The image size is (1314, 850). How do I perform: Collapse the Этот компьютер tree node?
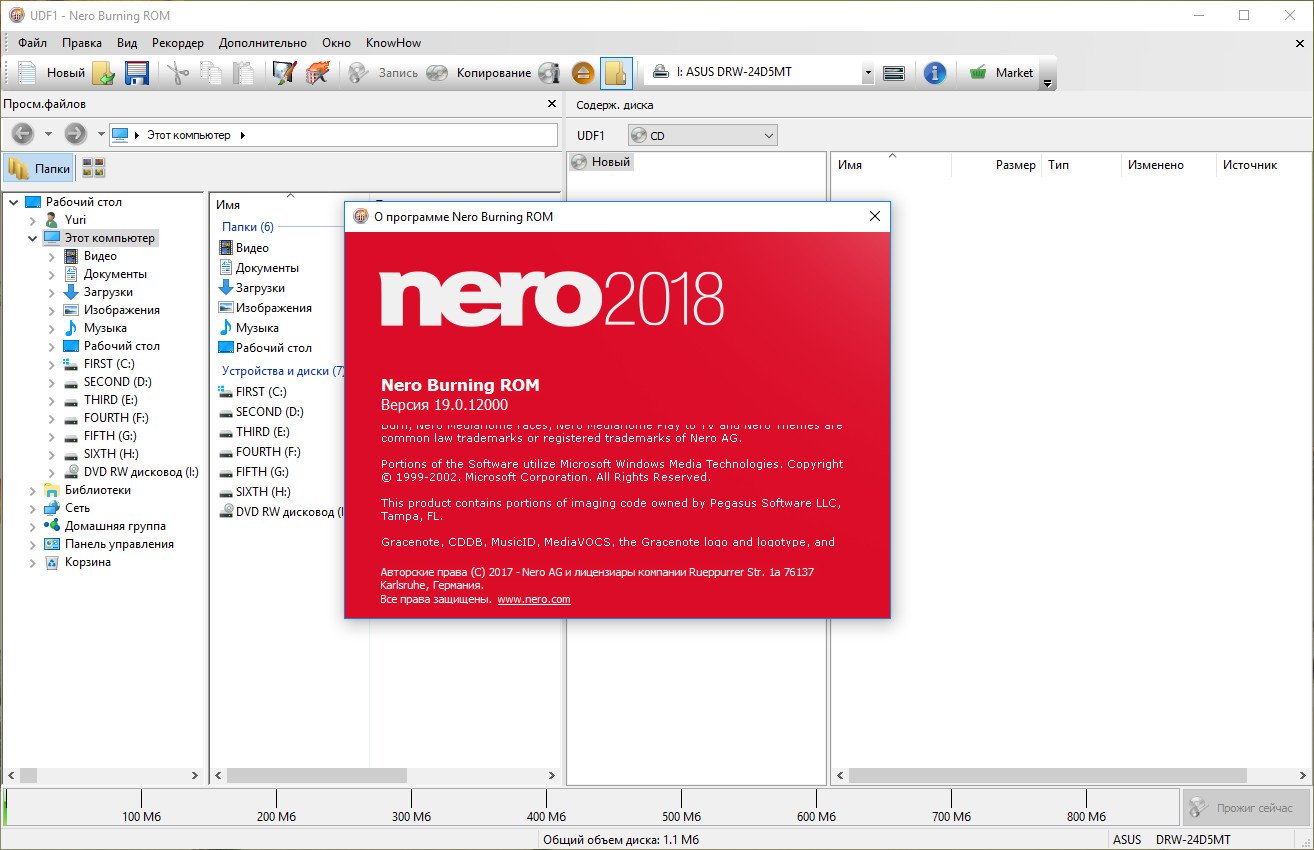point(33,238)
